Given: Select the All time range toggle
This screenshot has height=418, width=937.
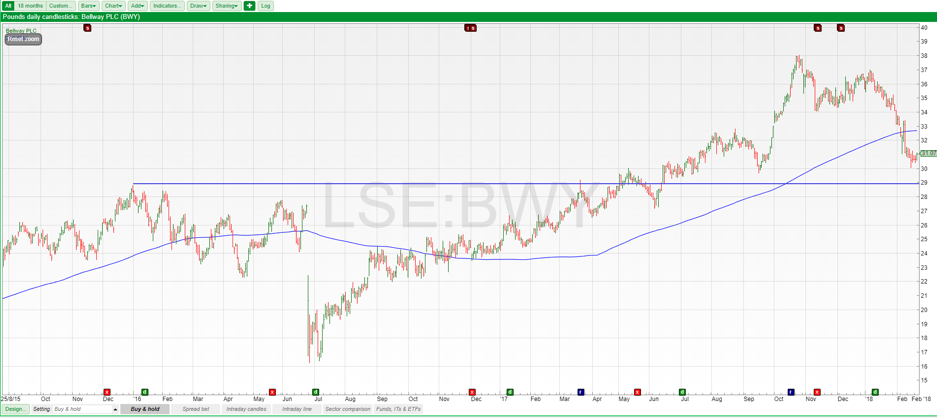Looking at the screenshot, I should tap(7, 6).
